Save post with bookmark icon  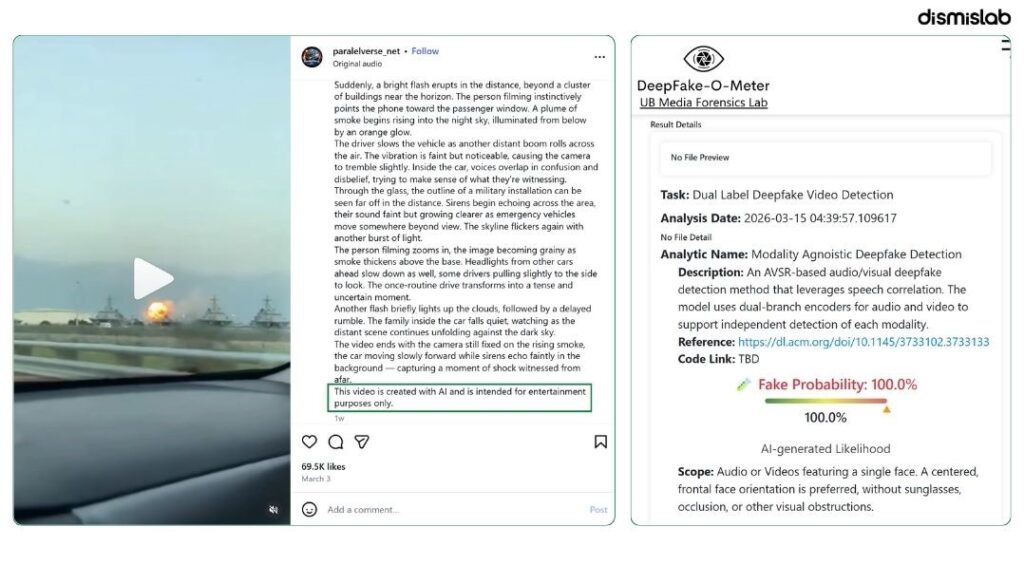(600, 442)
